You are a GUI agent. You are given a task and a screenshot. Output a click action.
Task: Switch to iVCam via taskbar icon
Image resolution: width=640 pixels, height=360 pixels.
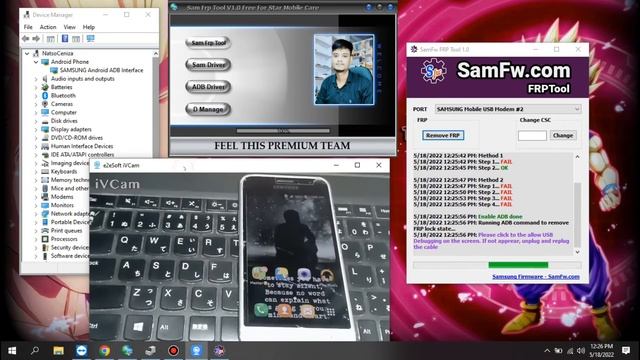196,351
